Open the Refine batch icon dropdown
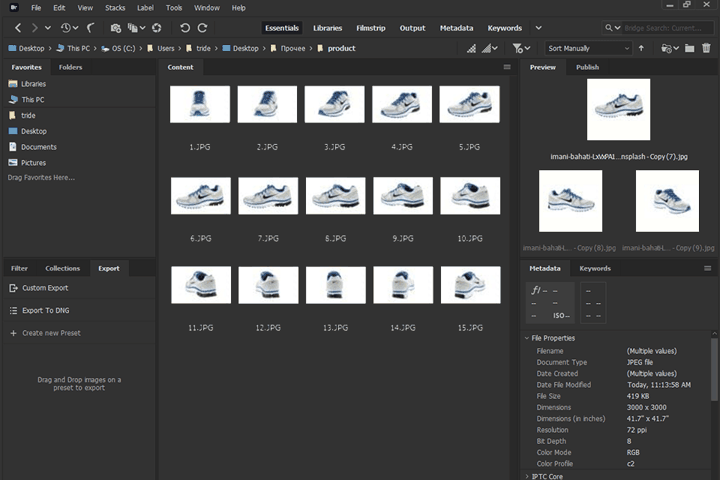720x480 pixels. pyautogui.click(x=136, y=28)
